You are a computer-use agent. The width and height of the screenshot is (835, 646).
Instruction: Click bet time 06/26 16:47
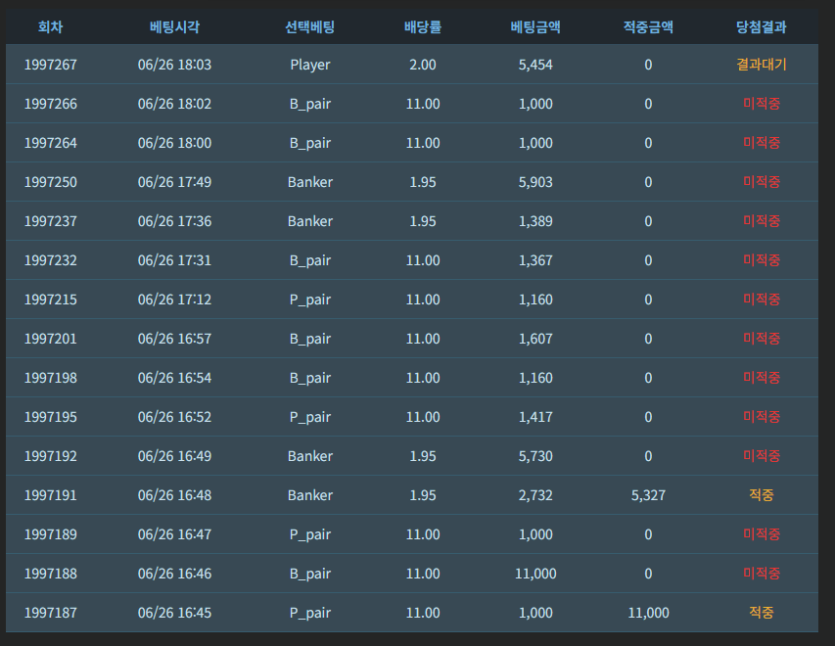click(x=175, y=534)
